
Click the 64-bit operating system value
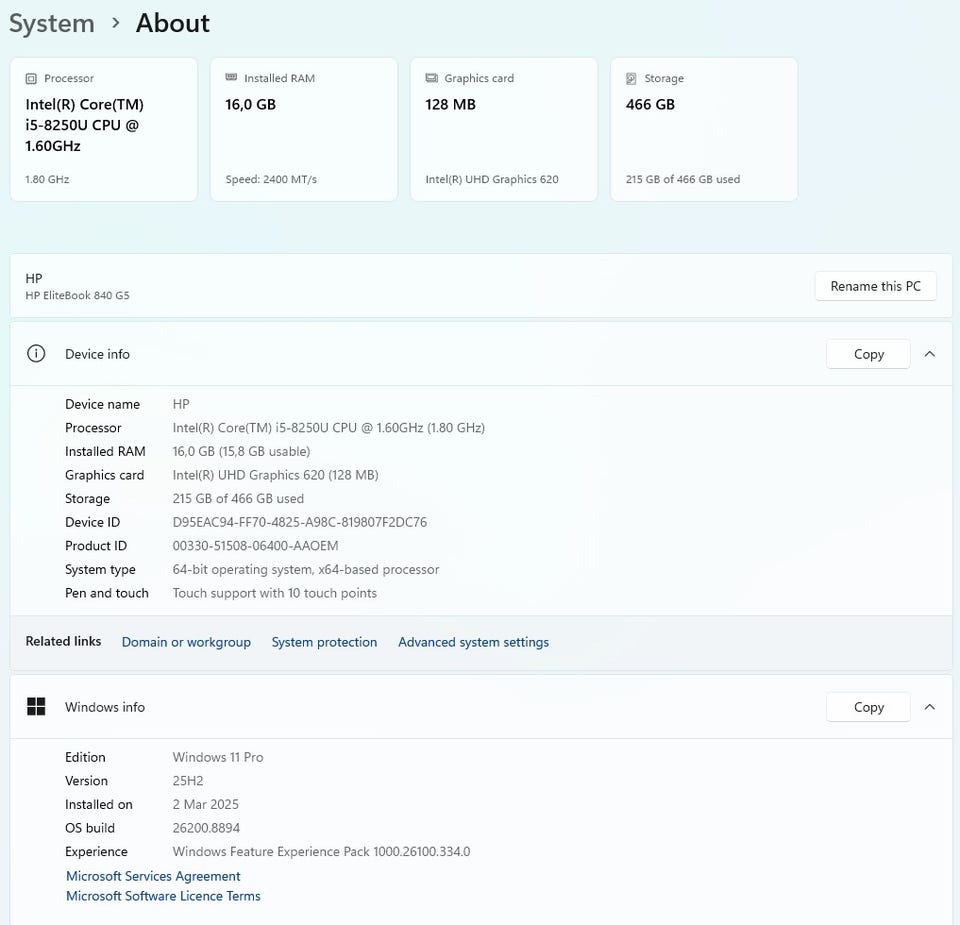click(x=306, y=569)
